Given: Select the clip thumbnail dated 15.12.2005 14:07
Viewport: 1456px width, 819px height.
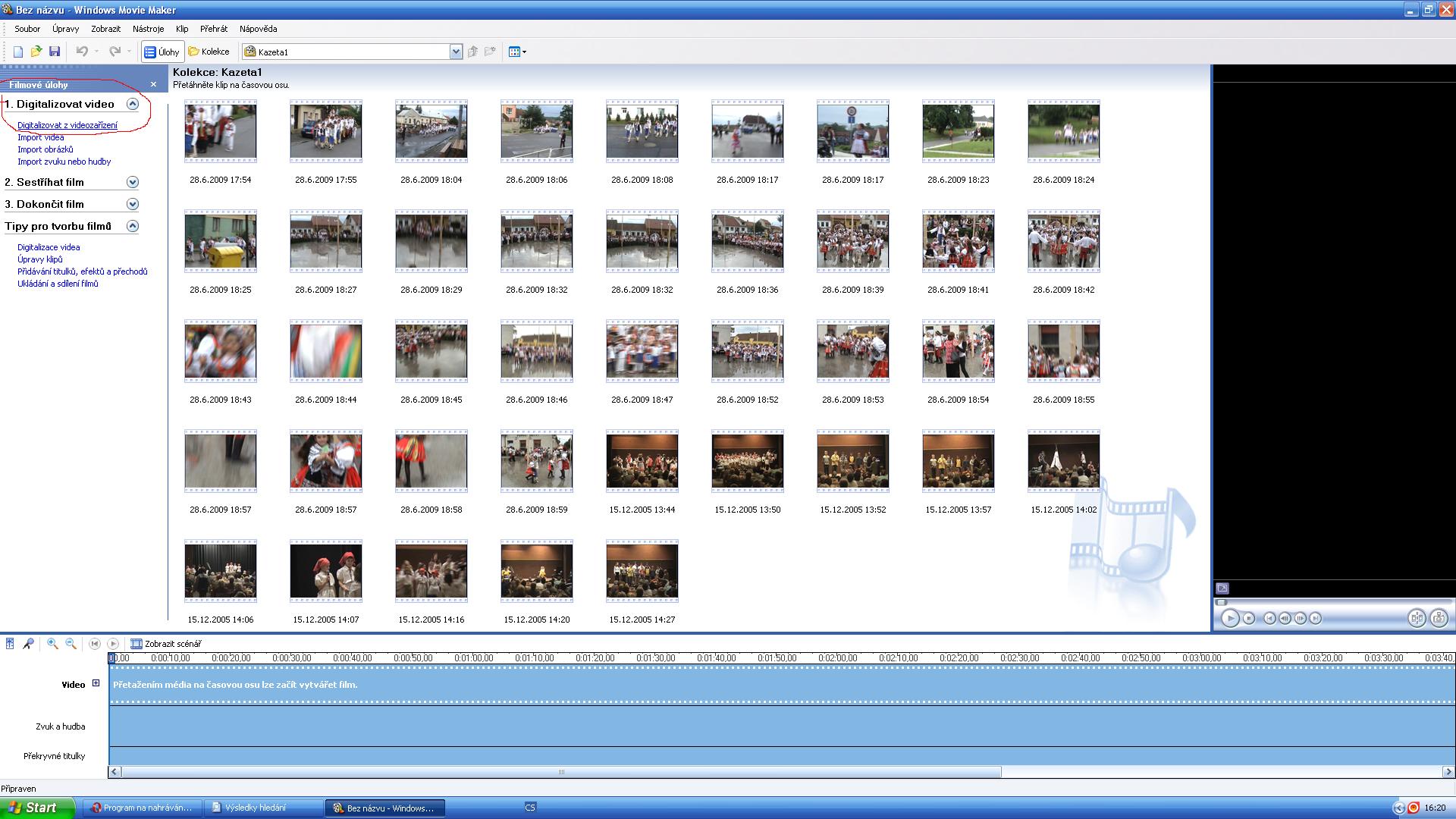Looking at the screenshot, I should [x=326, y=571].
